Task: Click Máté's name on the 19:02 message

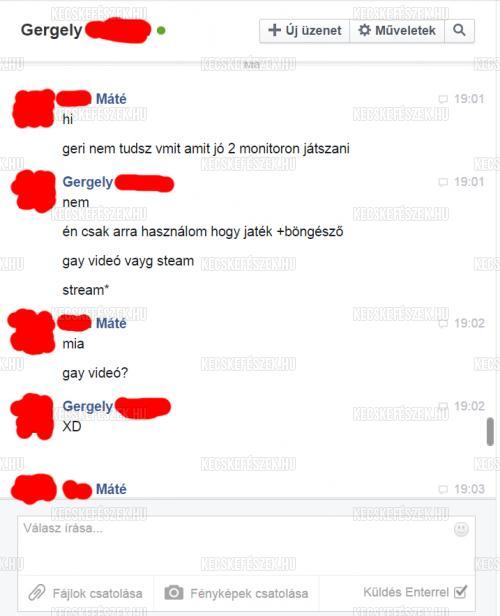Action: click(111, 323)
